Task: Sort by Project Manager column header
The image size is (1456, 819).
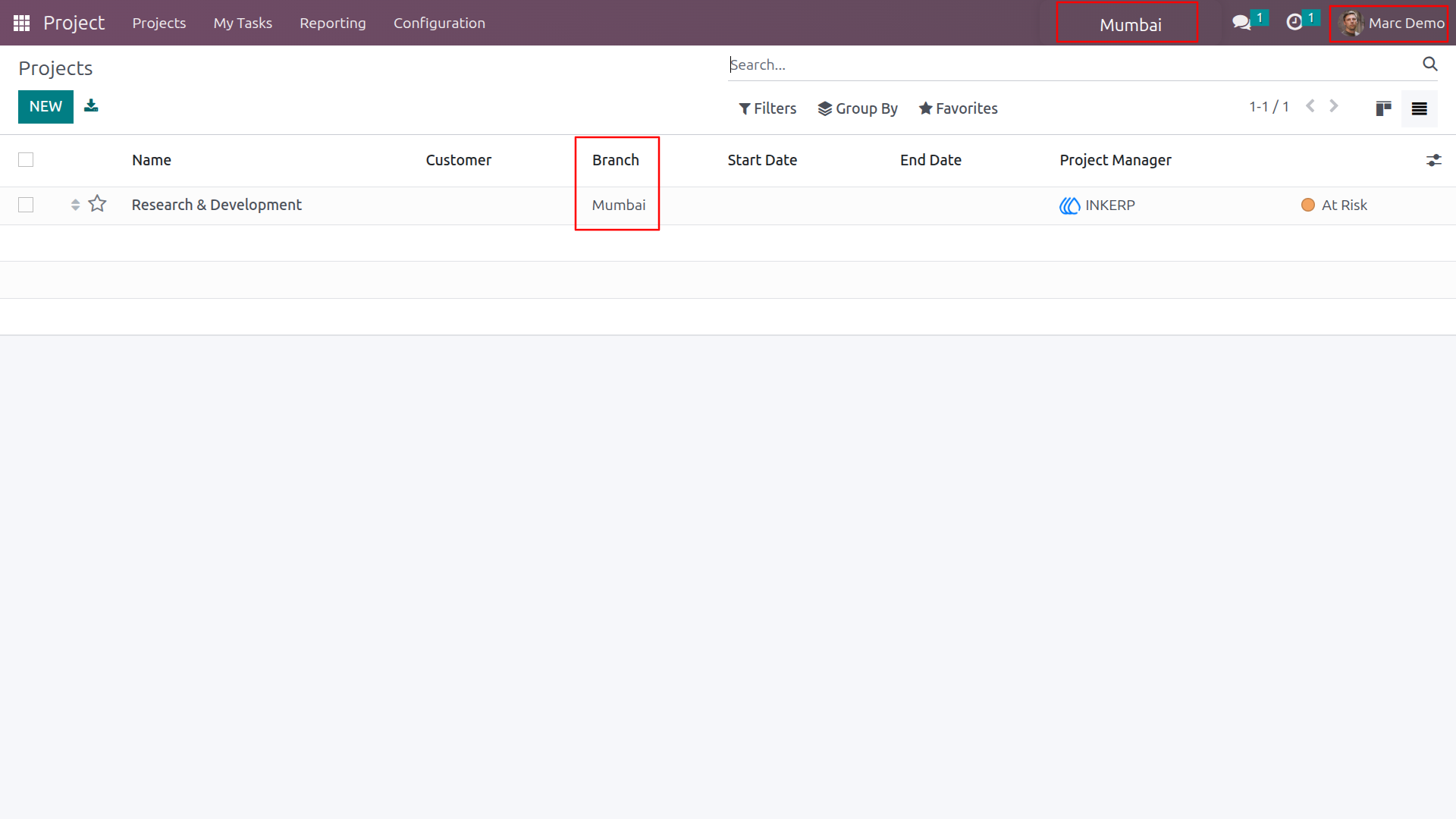Action: tap(1116, 160)
